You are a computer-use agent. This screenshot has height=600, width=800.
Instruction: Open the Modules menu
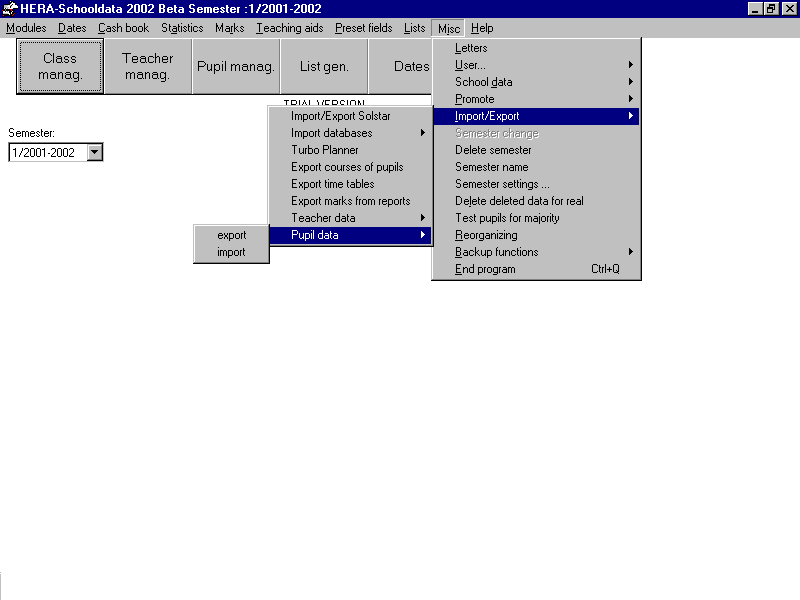point(26,28)
